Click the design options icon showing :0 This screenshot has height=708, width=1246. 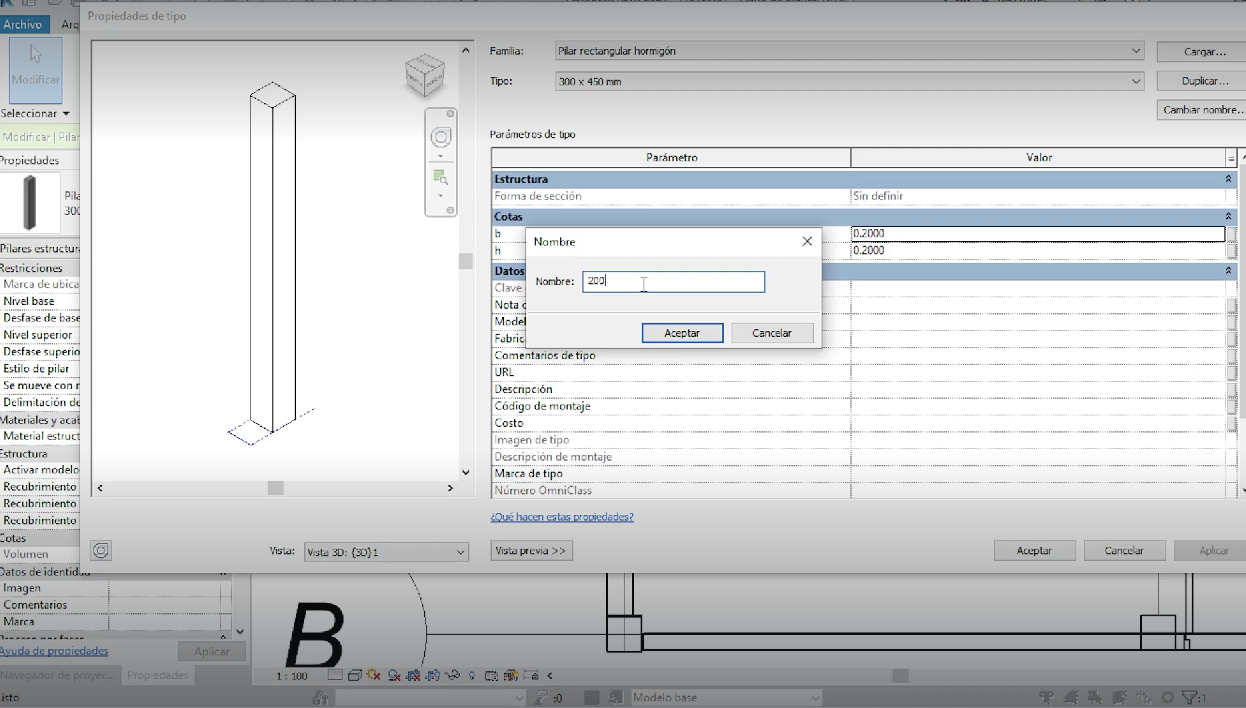pyautogui.click(x=548, y=698)
